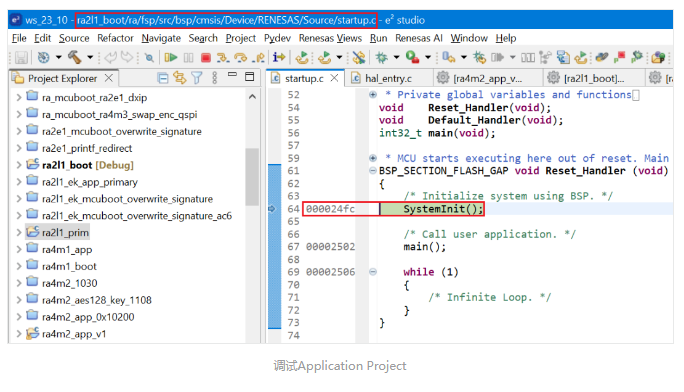Toggle Instruction Stepping Mode icon
This screenshot has width=684, height=392.
point(278,57)
